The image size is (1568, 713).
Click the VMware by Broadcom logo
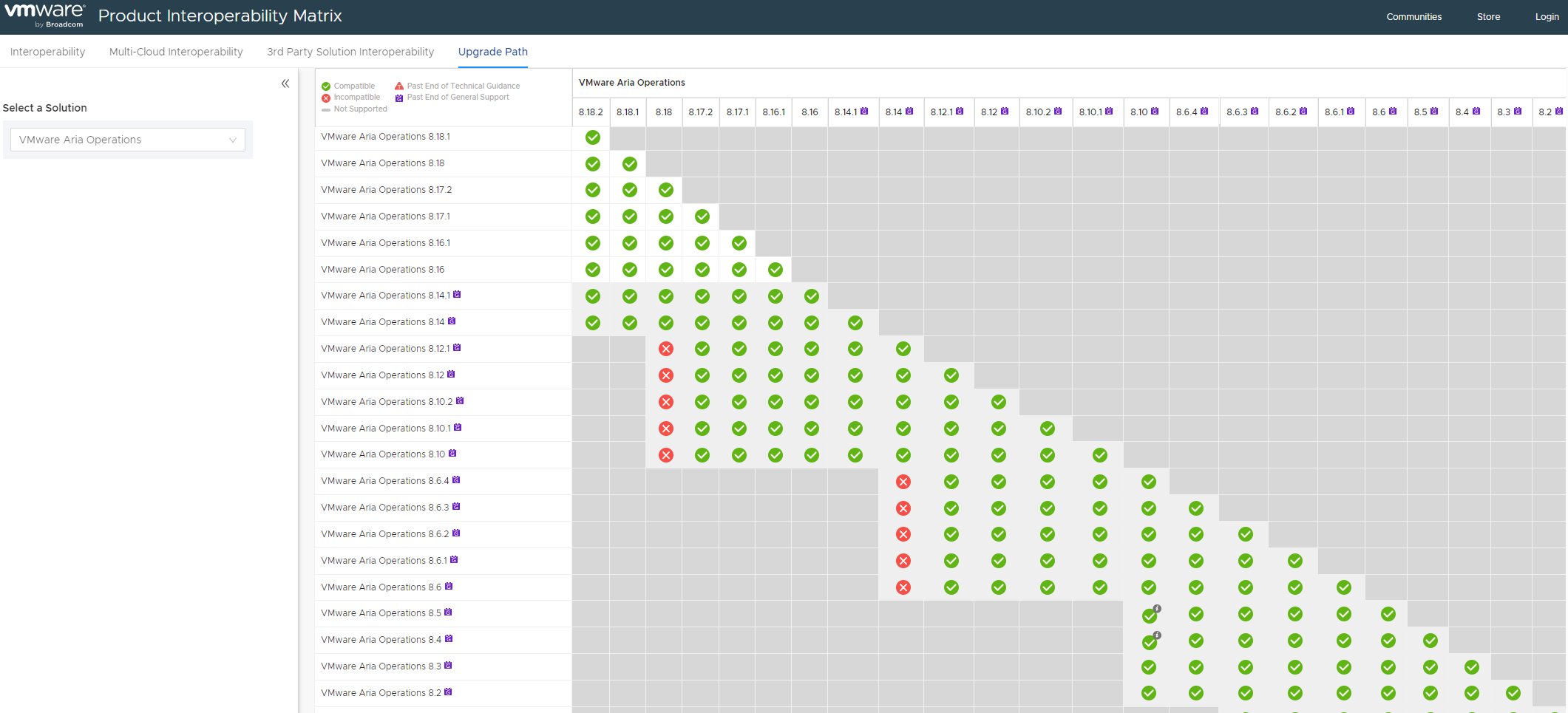pyautogui.click(x=45, y=16)
